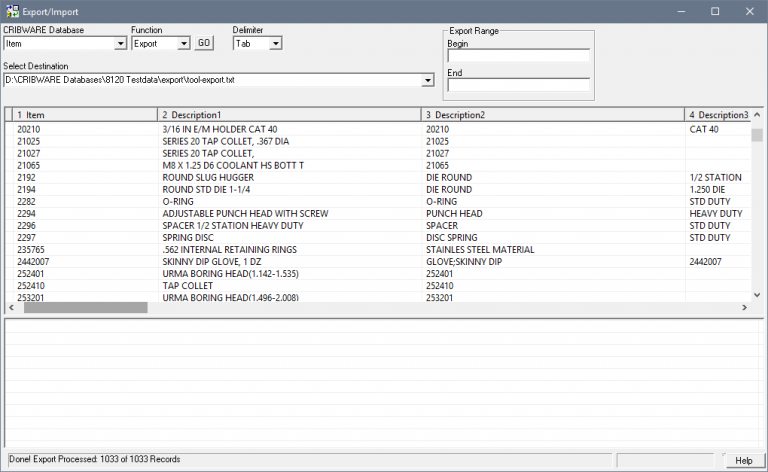
Task: Open the Delimiter dropdown set to Tab
Action: coord(276,44)
